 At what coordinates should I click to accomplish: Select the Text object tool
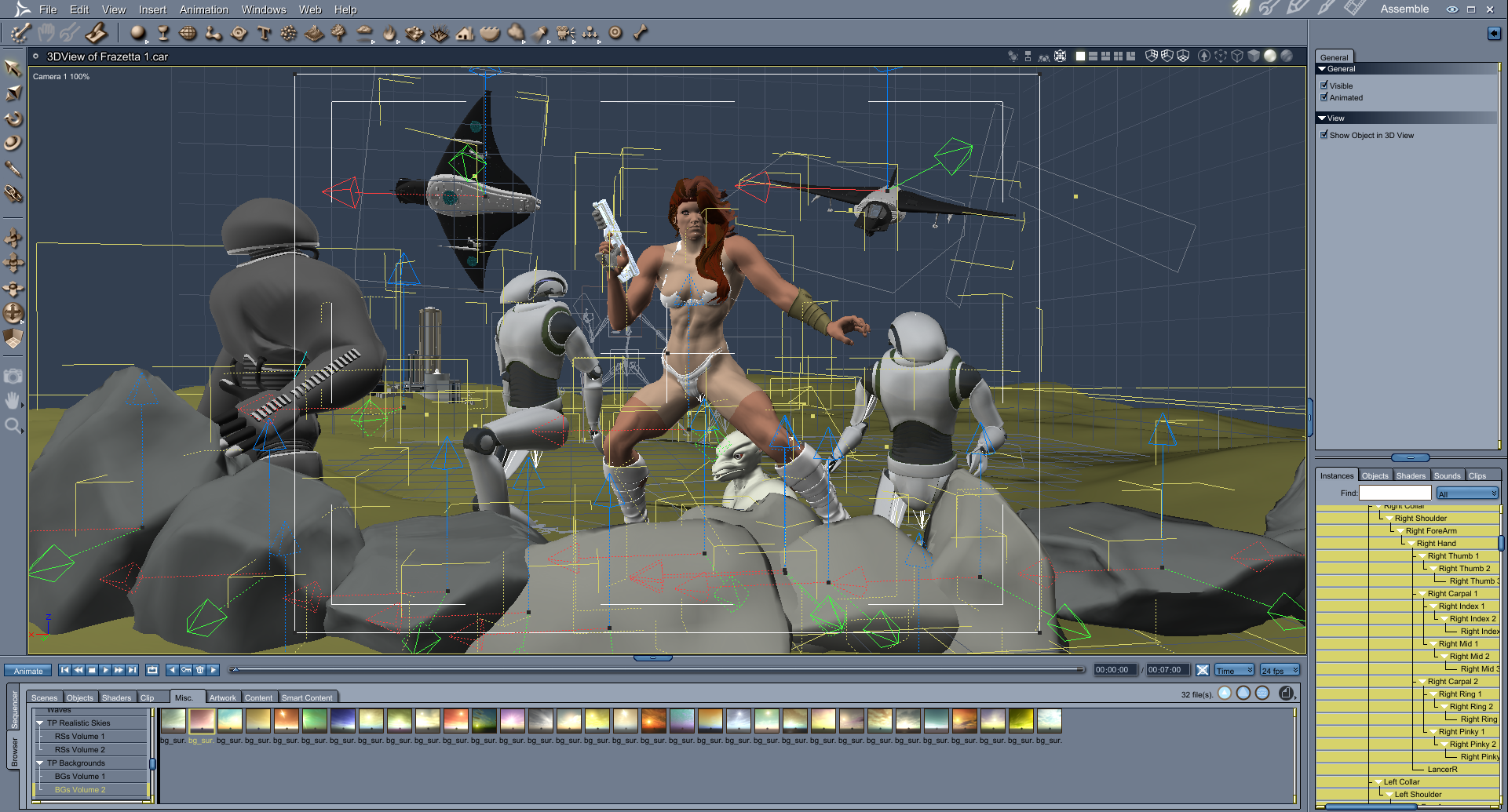264,33
